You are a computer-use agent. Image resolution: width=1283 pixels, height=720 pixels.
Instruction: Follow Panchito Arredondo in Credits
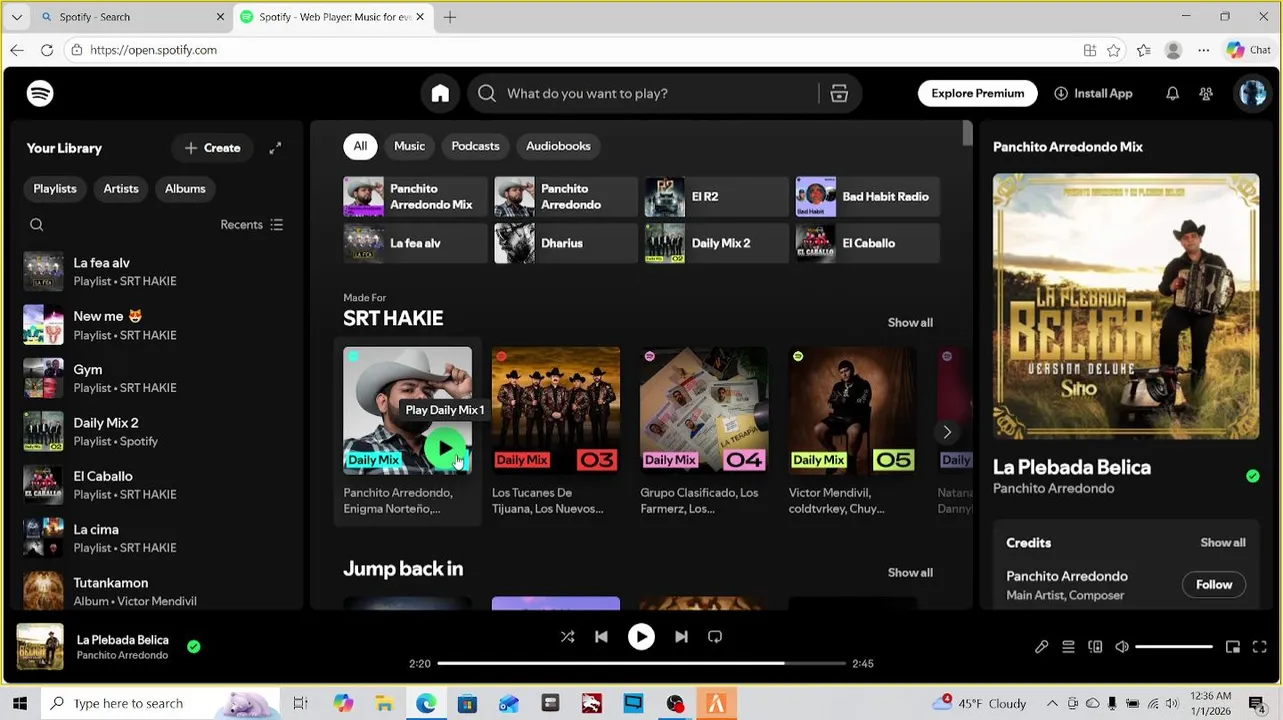coord(1214,585)
